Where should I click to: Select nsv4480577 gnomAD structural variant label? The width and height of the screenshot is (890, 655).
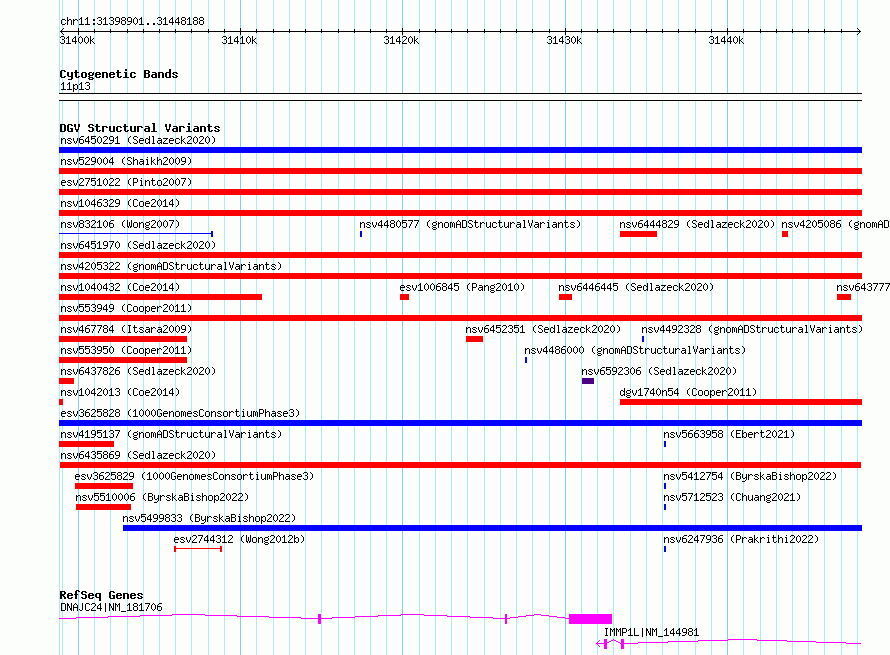pos(470,224)
